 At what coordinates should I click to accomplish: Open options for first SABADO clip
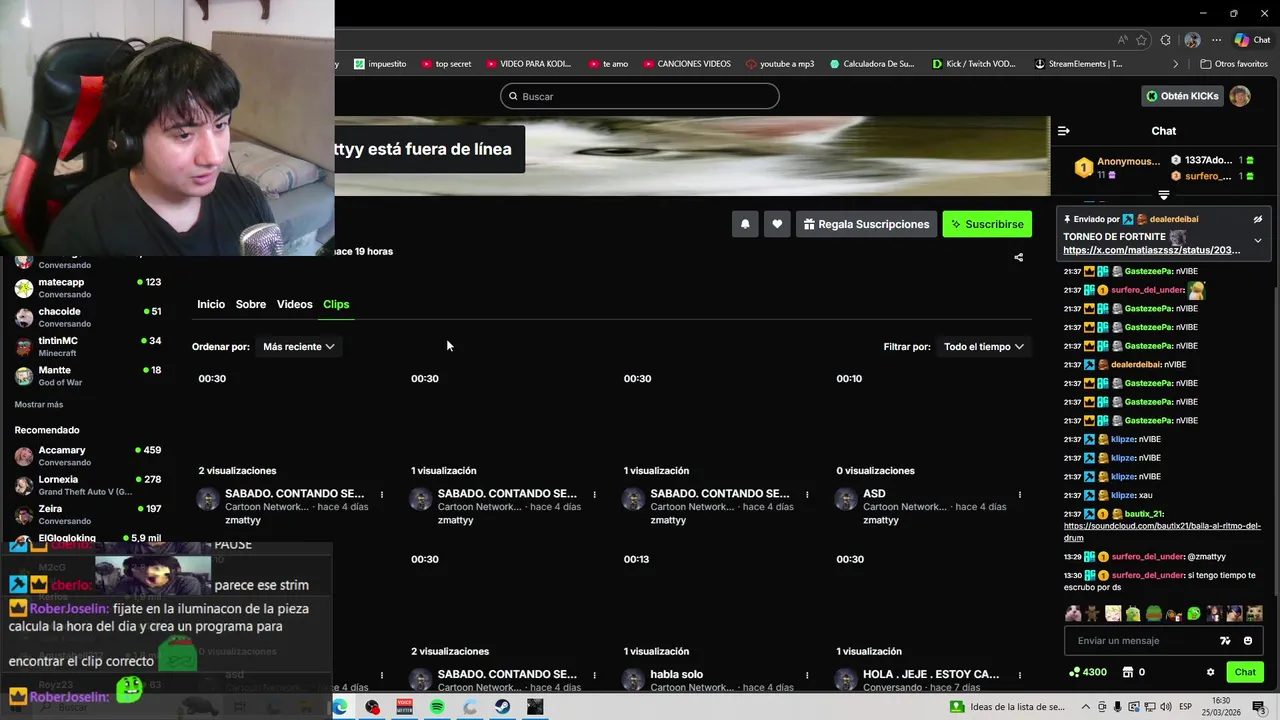[382, 494]
